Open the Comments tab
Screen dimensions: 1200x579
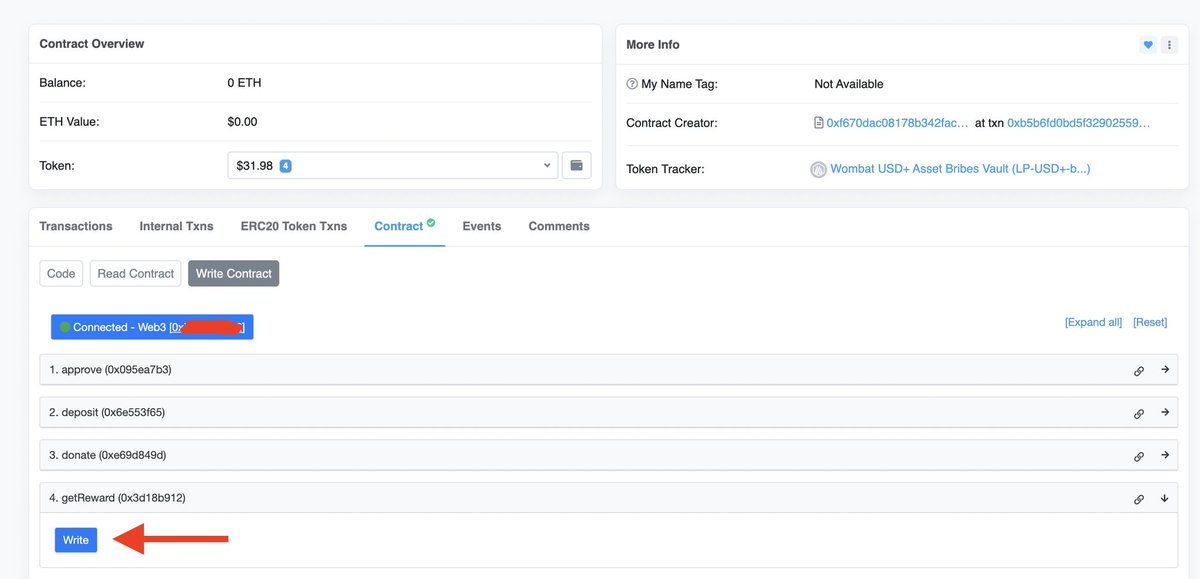click(x=559, y=226)
